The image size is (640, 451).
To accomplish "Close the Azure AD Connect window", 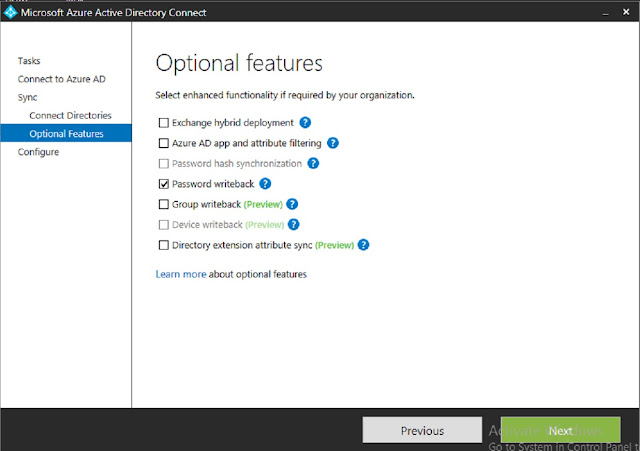I will 626,12.
